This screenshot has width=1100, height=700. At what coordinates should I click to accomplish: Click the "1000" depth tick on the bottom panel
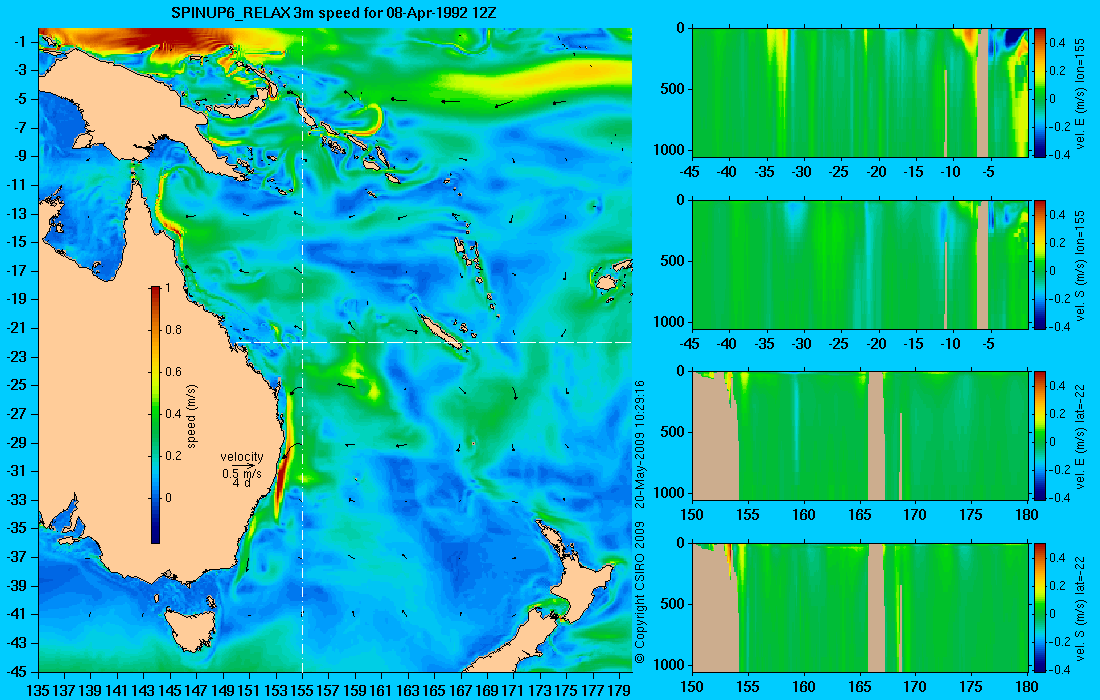coord(670,665)
